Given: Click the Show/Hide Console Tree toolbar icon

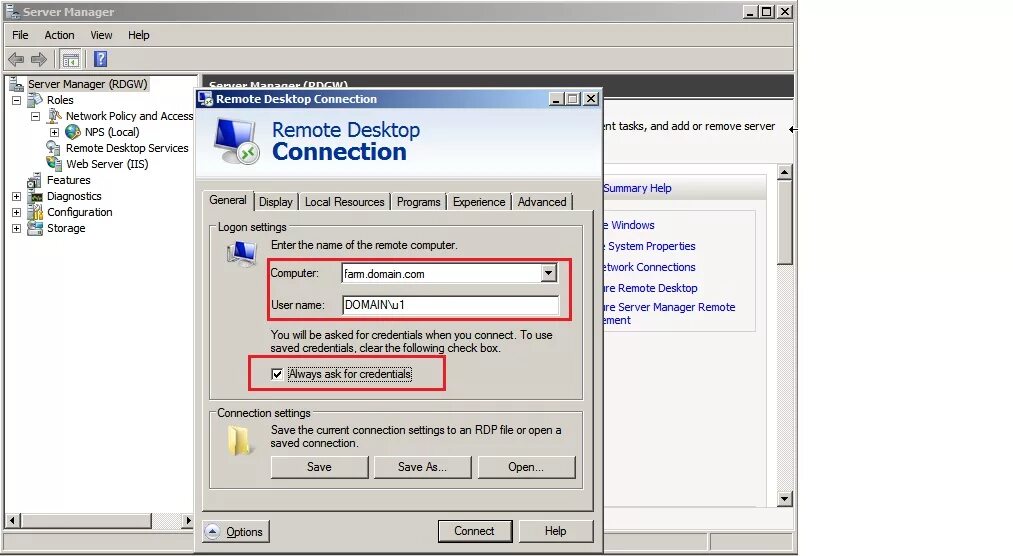Looking at the screenshot, I should point(70,60).
